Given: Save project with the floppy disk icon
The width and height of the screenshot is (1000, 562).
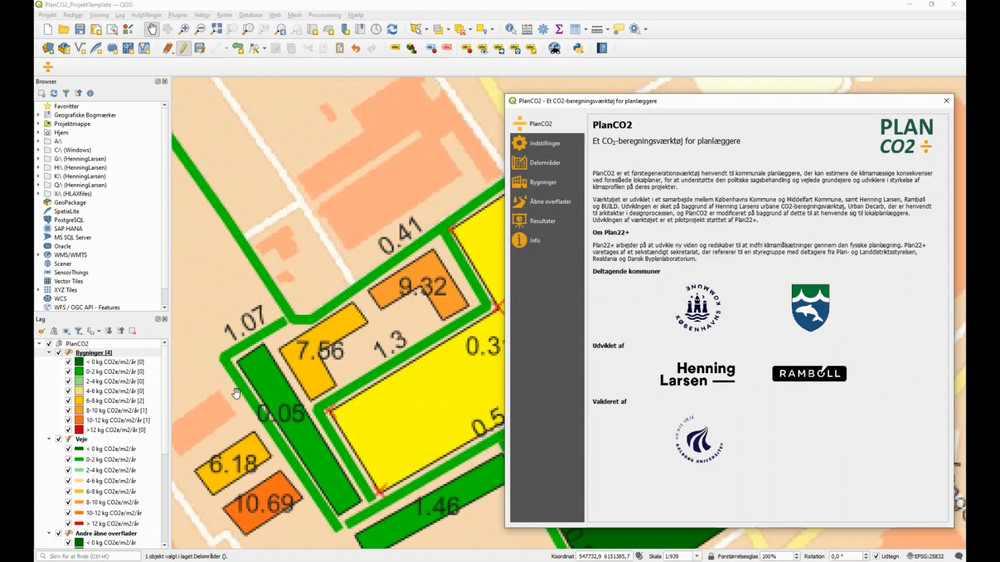Looking at the screenshot, I should pyautogui.click(x=80, y=29).
